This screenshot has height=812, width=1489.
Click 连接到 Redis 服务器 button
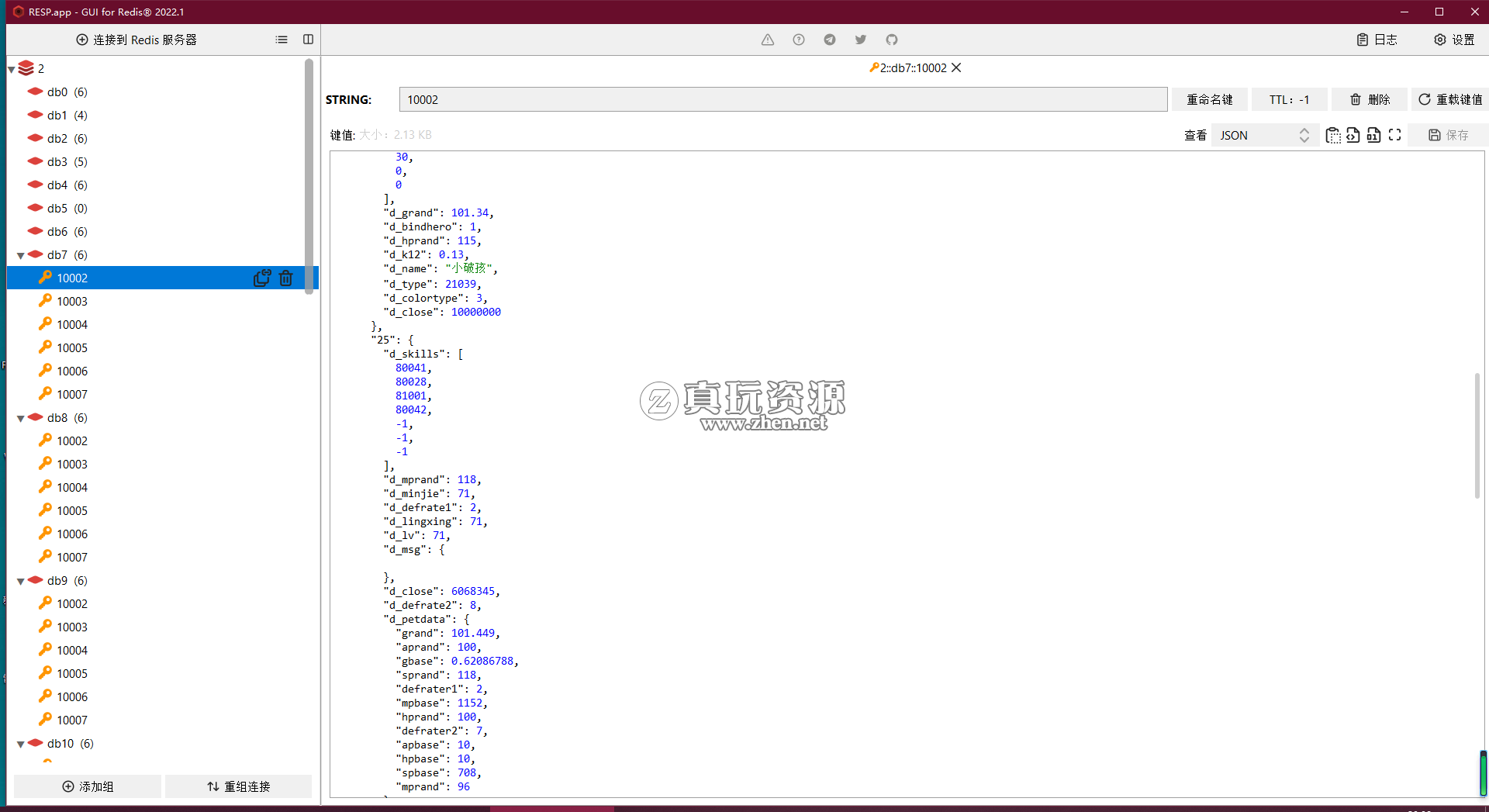[136, 40]
